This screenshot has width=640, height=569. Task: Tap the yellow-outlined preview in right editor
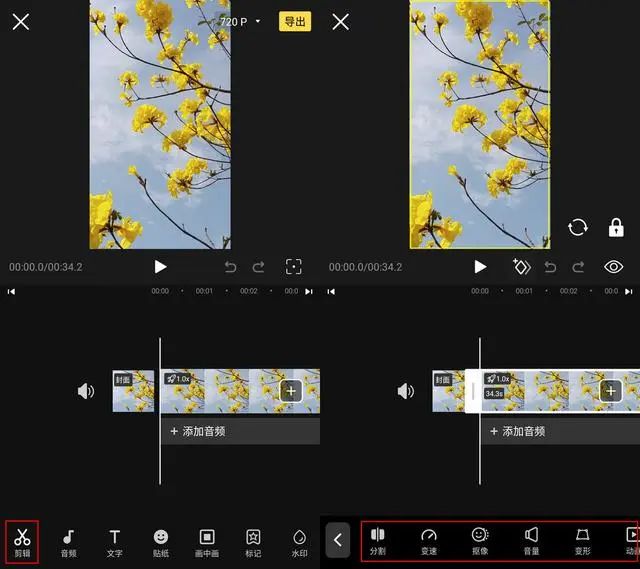(x=480, y=124)
